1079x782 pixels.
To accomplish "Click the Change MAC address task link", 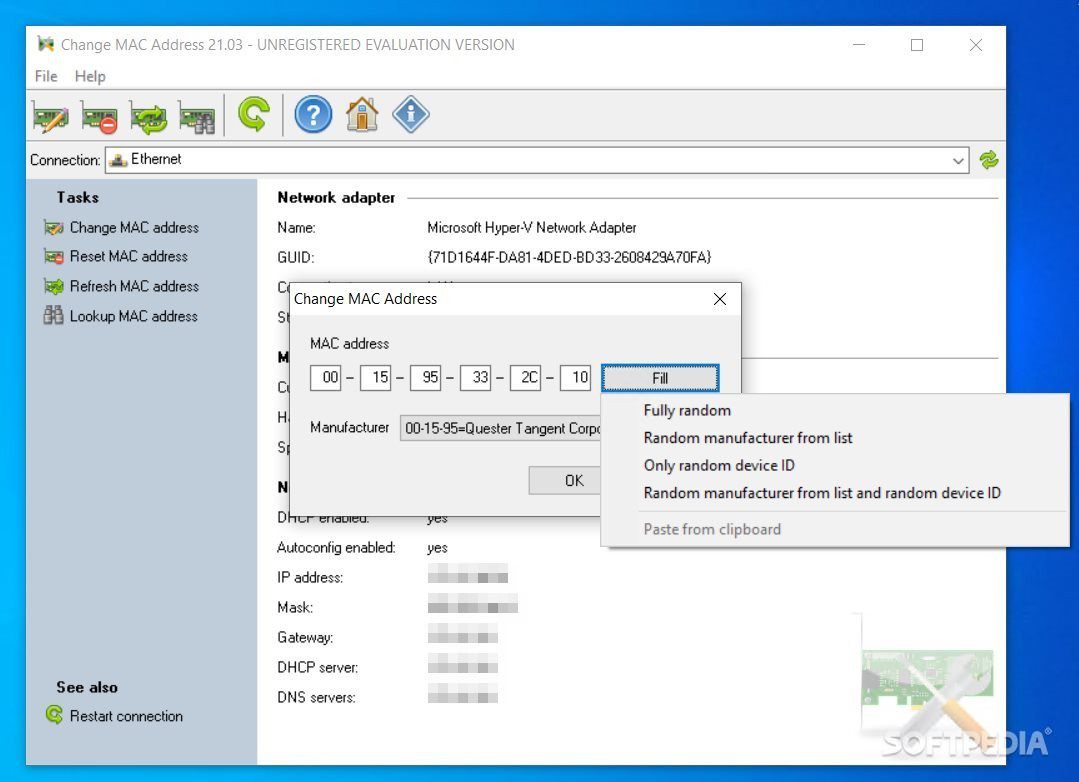I will click(x=134, y=227).
